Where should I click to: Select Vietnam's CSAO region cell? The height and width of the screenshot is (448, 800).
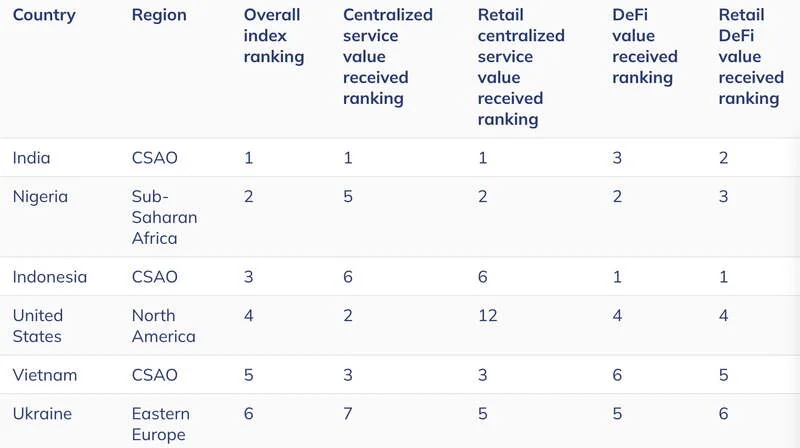(155, 375)
